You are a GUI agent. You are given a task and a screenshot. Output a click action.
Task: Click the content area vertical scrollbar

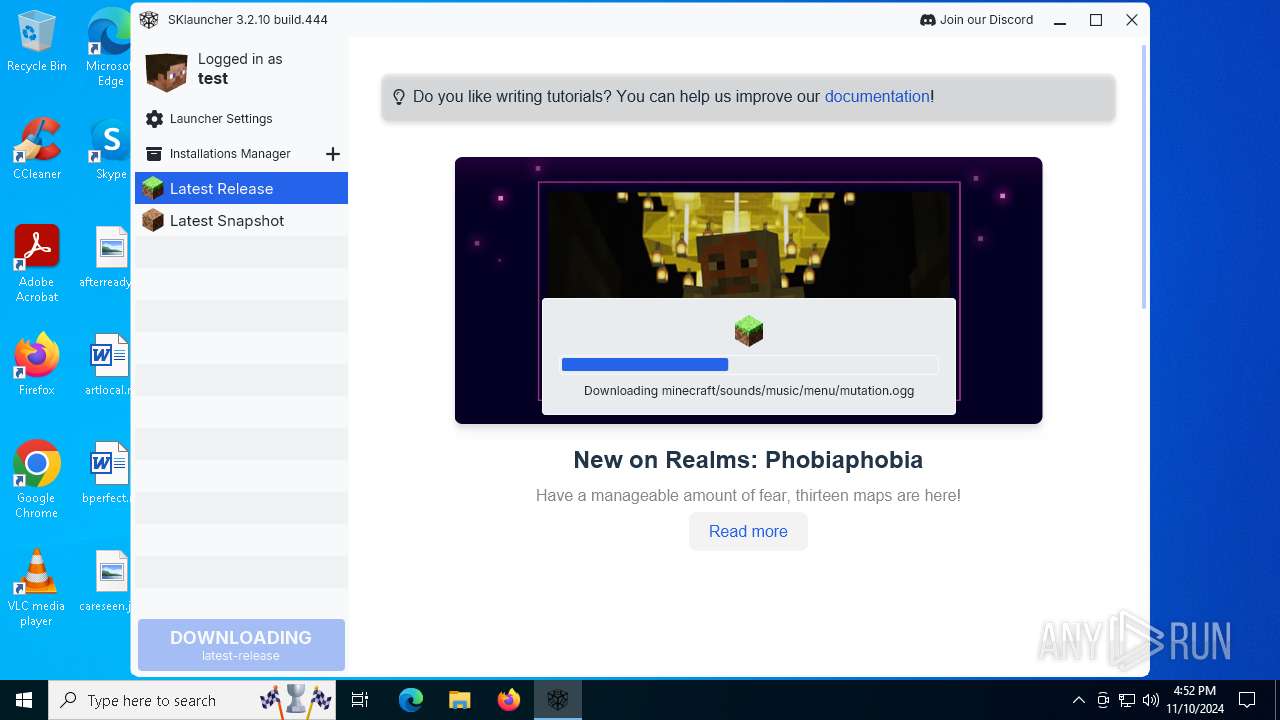pos(1145,178)
